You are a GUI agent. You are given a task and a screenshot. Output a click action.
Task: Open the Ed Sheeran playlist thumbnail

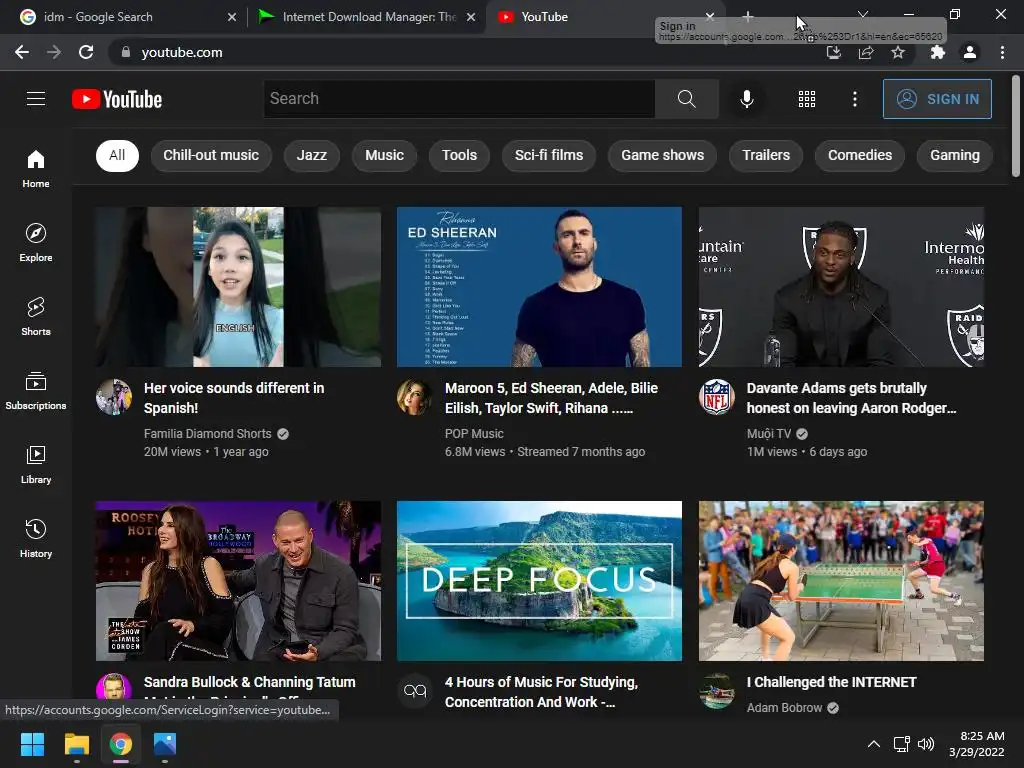coord(539,287)
